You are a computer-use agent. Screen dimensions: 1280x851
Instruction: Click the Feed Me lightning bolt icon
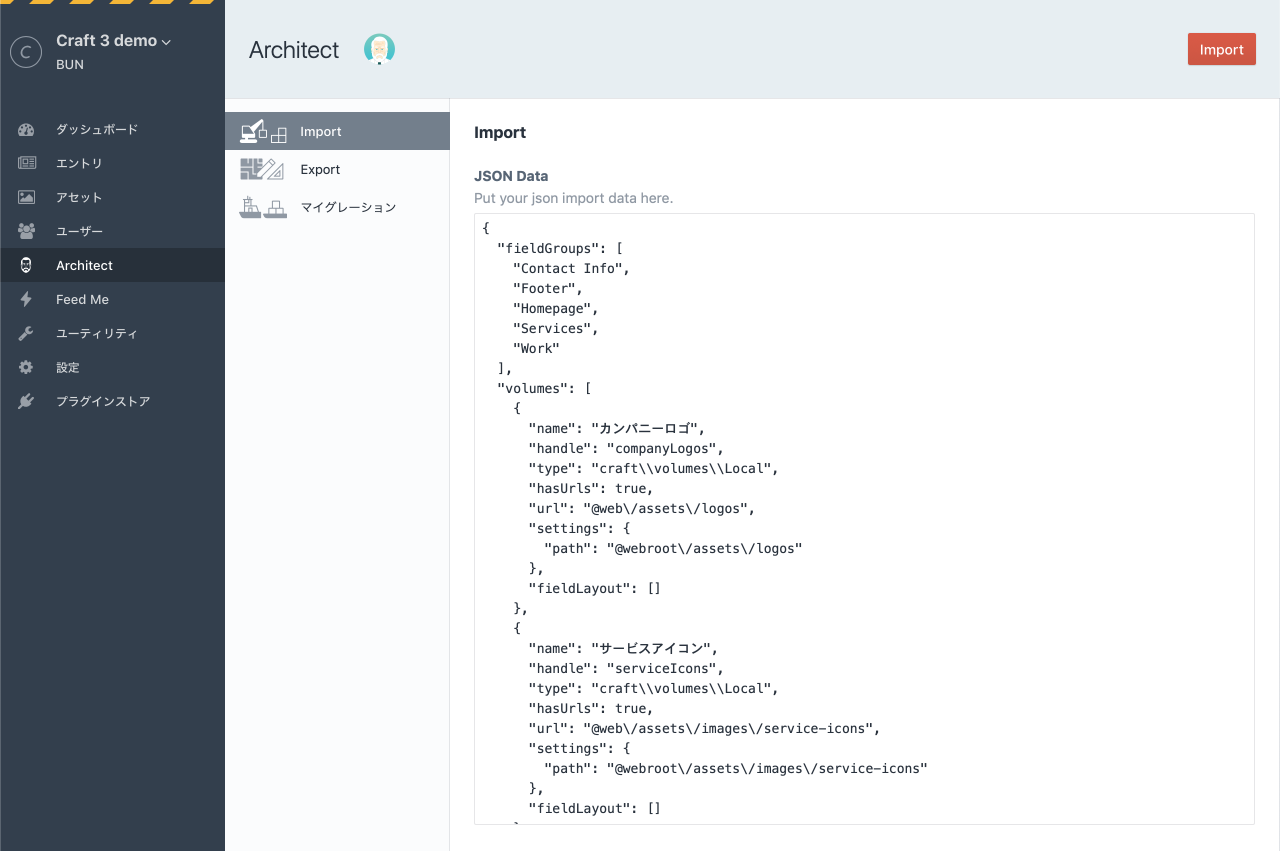click(x=26, y=300)
